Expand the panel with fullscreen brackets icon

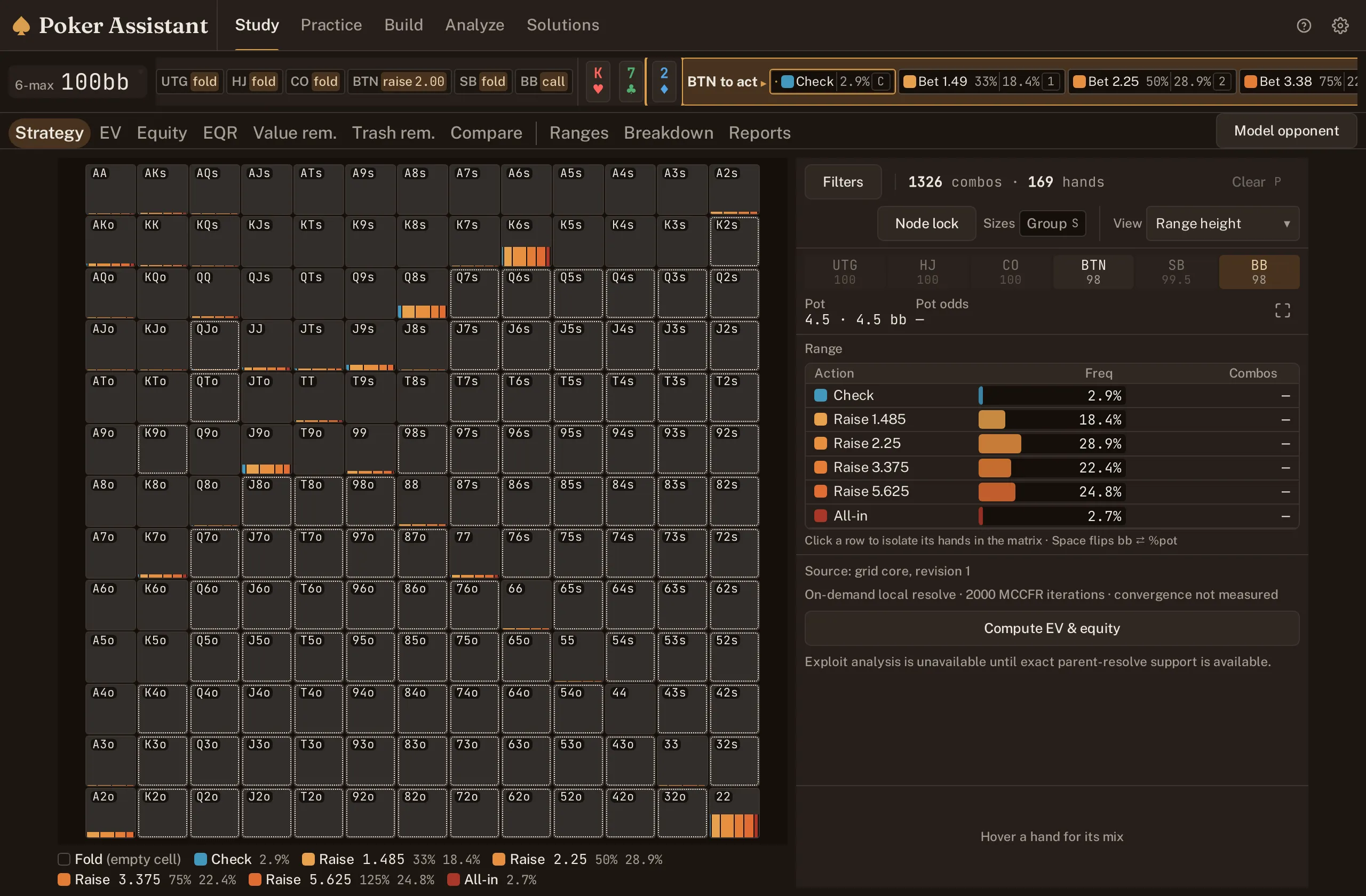coord(1282,310)
